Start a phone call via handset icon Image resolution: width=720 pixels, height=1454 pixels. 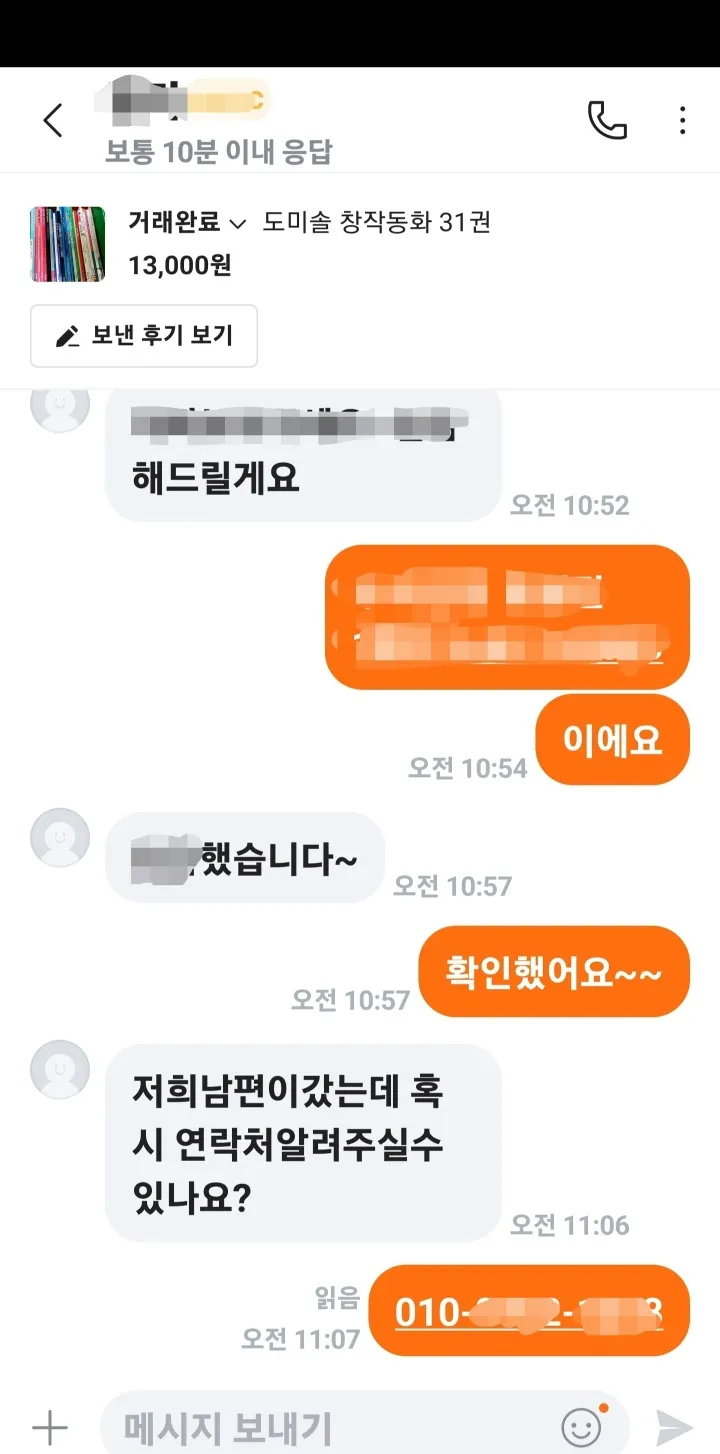606,121
